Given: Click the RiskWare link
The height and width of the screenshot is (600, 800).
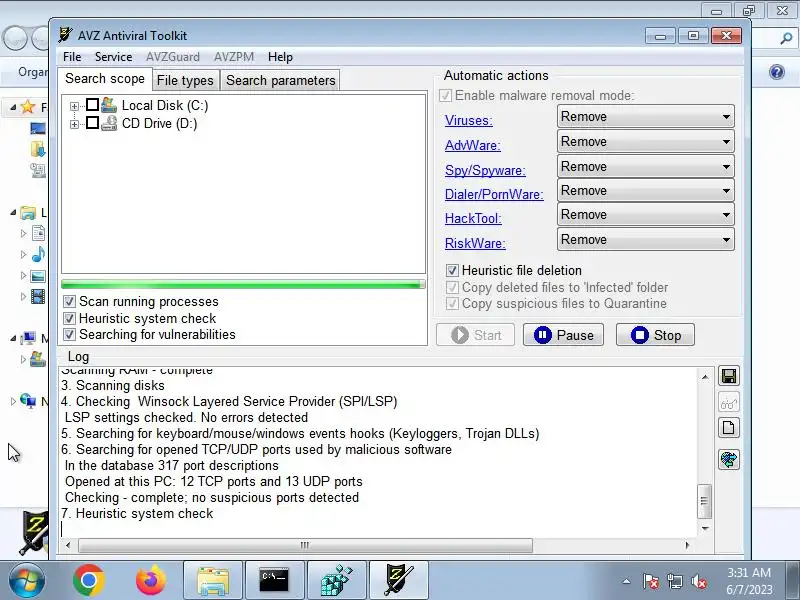Looking at the screenshot, I should point(475,243).
